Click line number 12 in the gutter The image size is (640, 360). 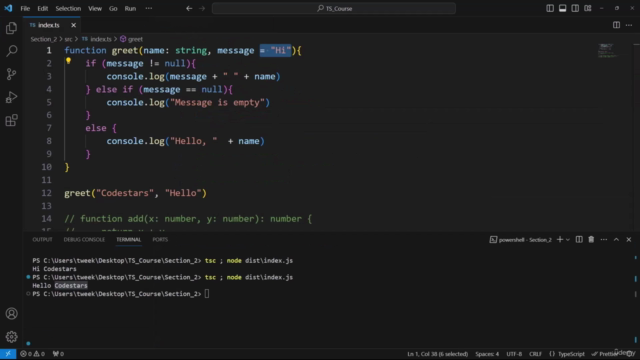47,193
